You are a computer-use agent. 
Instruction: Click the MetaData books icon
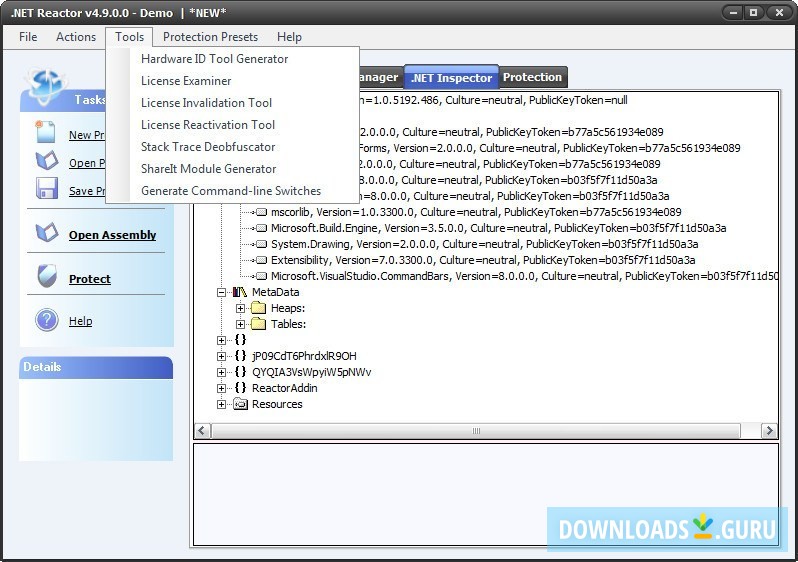[x=239, y=292]
